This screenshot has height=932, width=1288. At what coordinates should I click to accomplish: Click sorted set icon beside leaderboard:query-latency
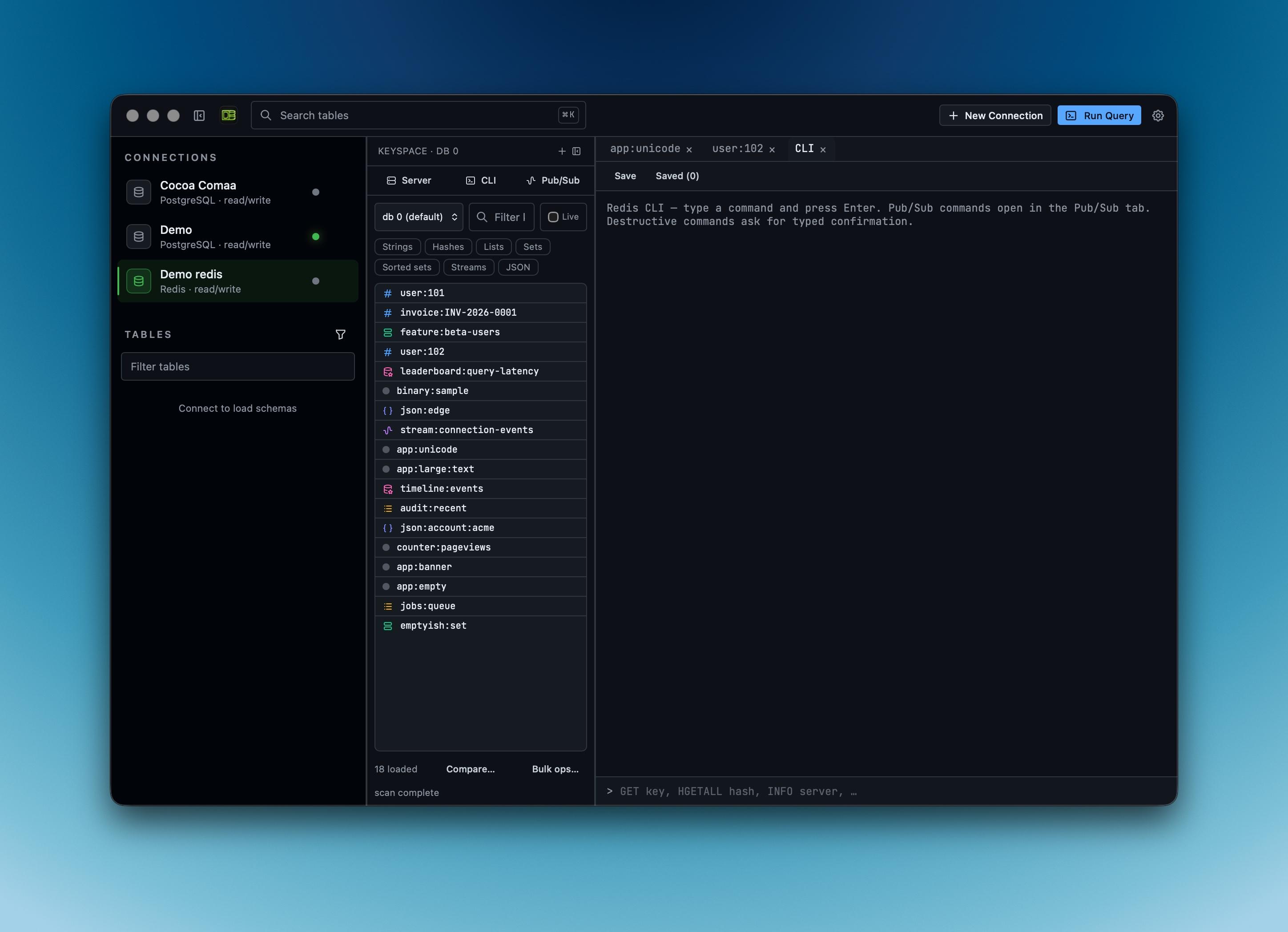(x=388, y=371)
